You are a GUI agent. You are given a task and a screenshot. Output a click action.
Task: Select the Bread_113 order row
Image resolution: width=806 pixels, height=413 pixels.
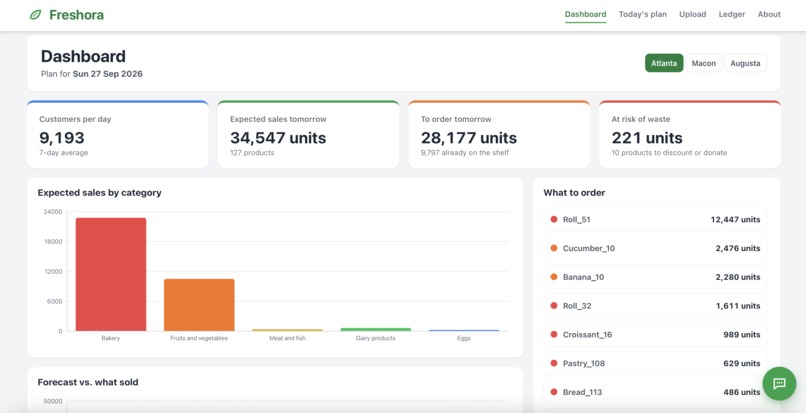[655, 392]
